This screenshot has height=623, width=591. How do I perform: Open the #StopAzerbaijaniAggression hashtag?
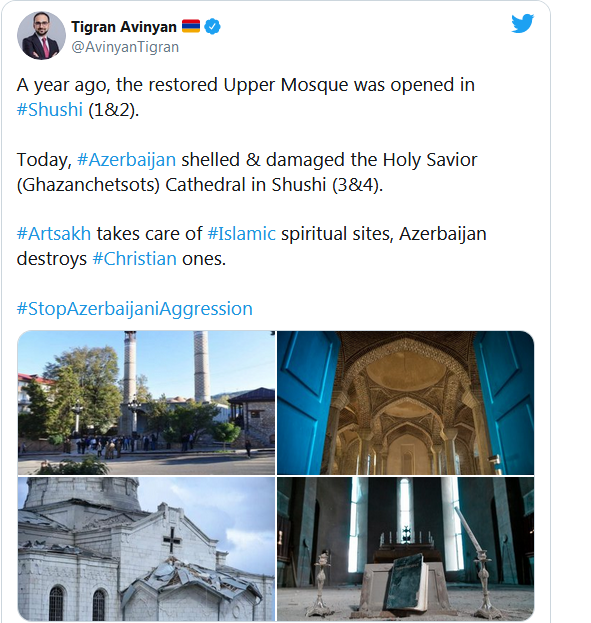[x=135, y=309]
